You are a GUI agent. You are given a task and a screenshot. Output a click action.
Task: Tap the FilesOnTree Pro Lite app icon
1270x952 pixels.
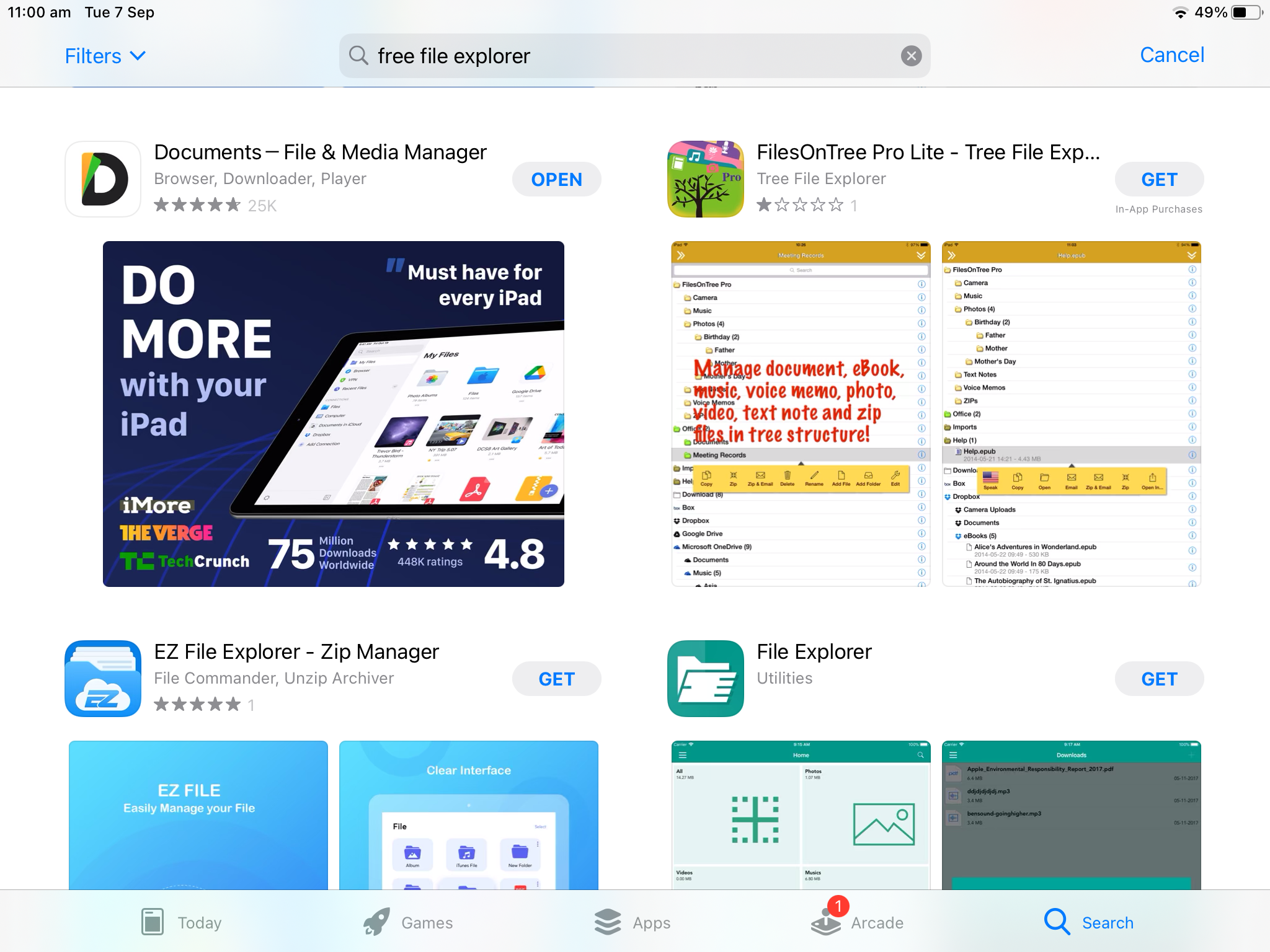pos(705,179)
